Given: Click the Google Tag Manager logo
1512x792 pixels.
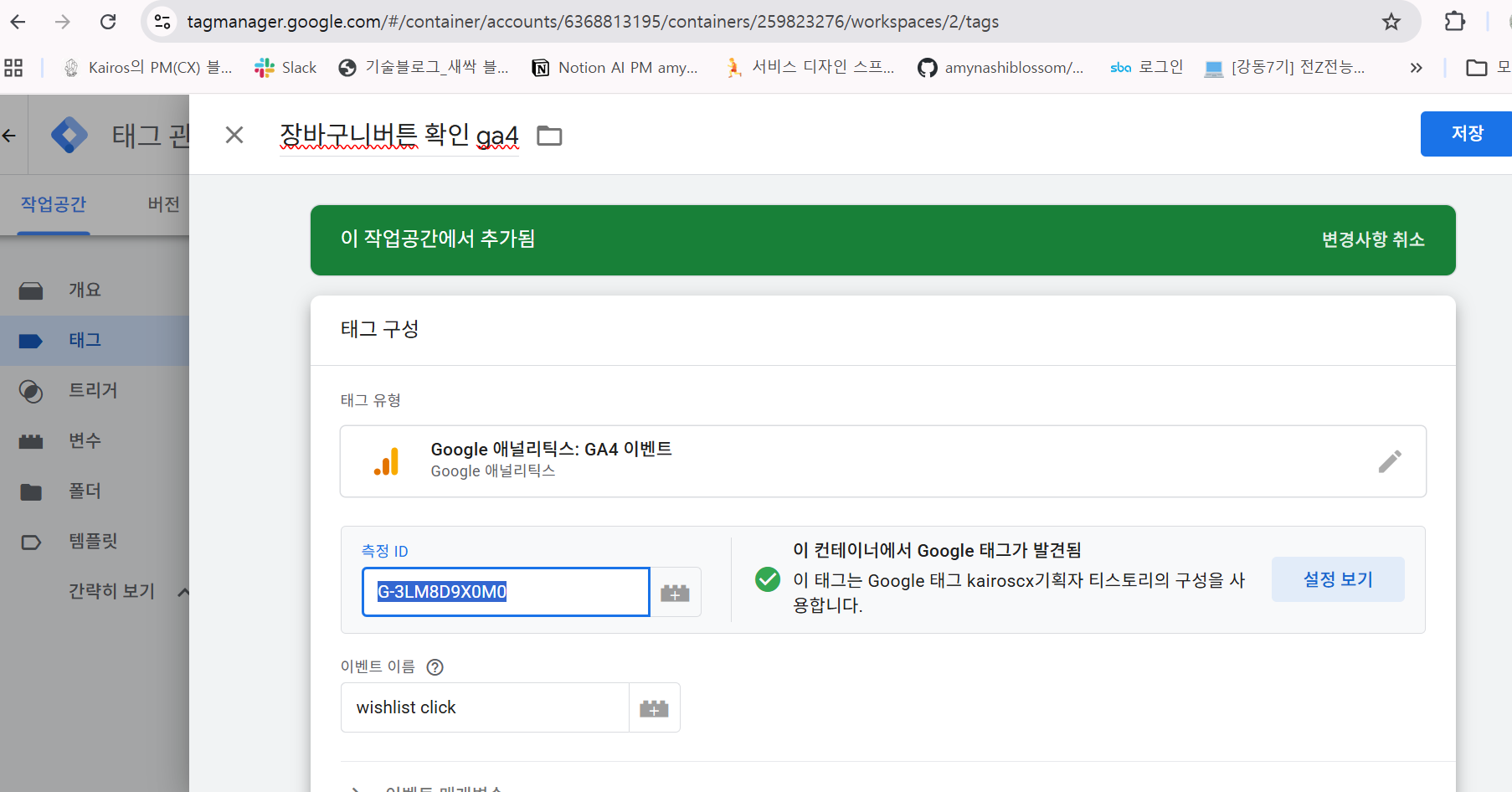Looking at the screenshot, I should (69, 135).
